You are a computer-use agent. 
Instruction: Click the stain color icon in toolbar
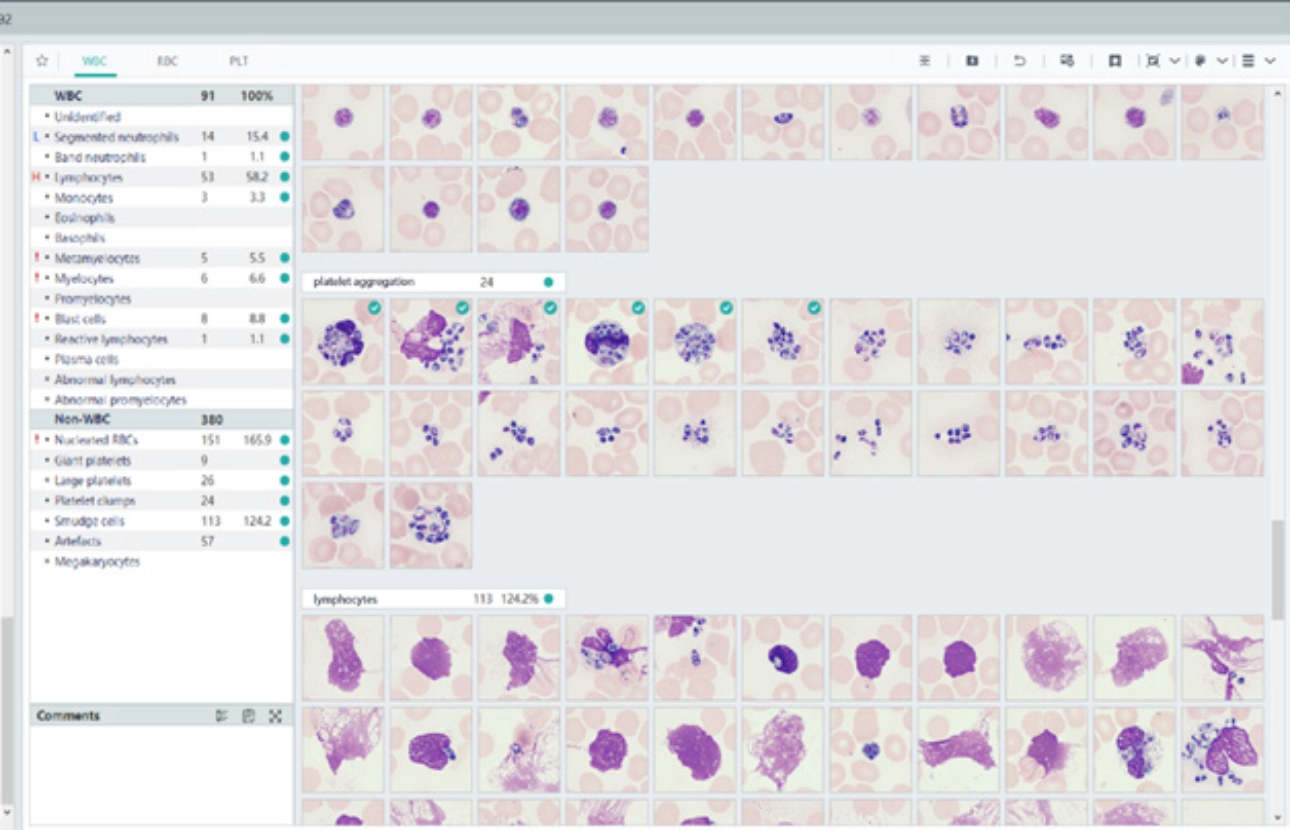tap(1200, 61)
